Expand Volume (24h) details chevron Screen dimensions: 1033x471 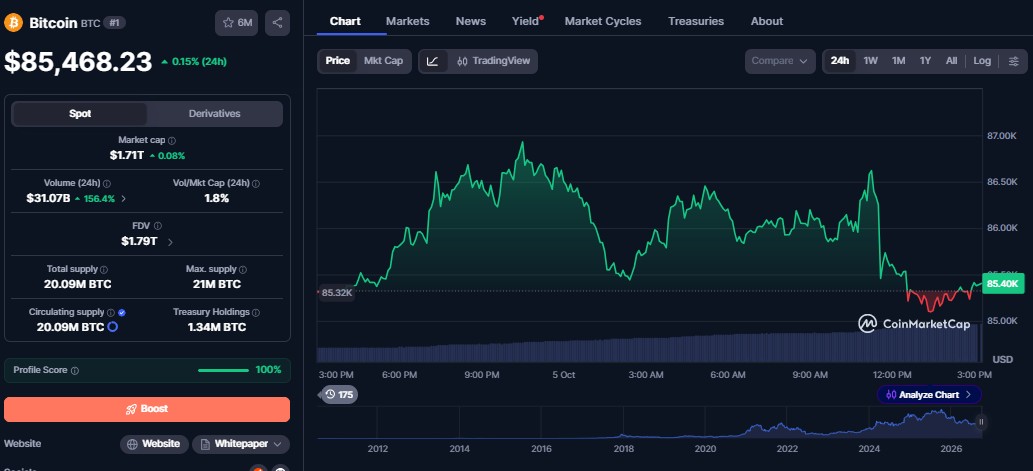tap(123, 198)
